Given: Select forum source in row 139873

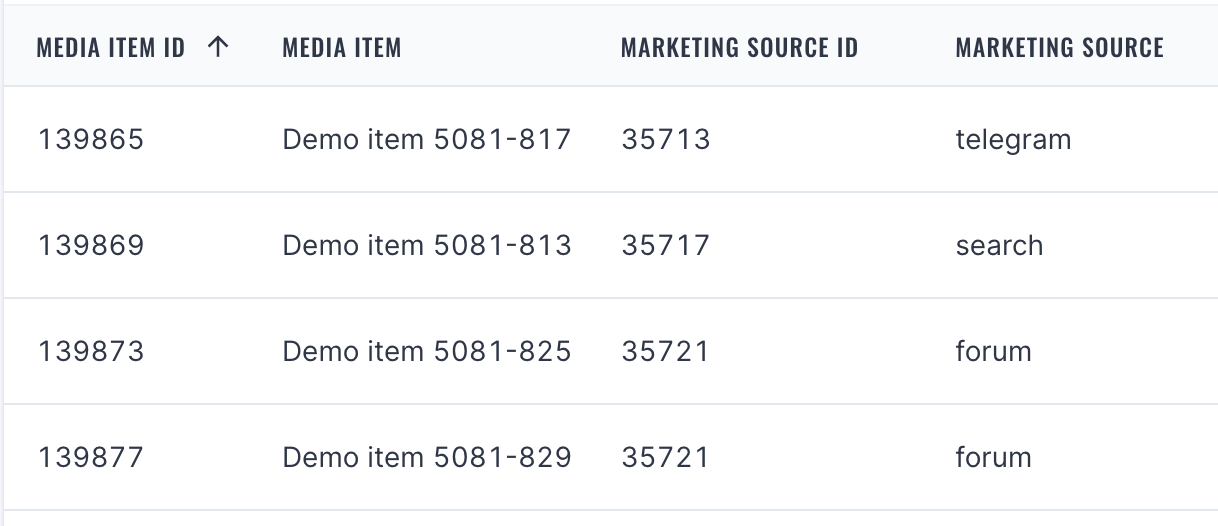Looking at the screenshot, I should [993, 351].
